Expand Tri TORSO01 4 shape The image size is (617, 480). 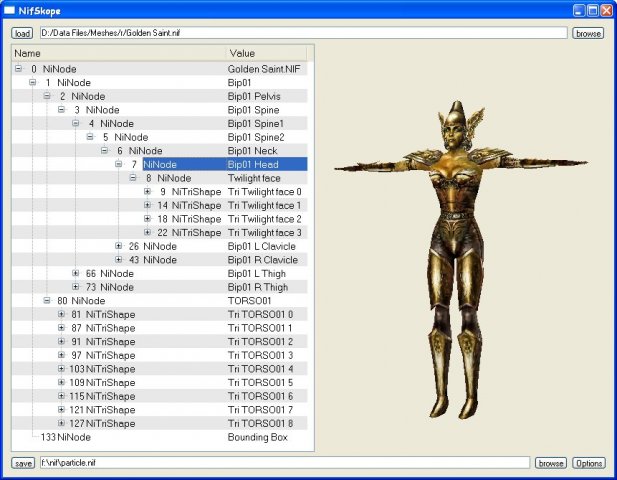coord(62,369)
